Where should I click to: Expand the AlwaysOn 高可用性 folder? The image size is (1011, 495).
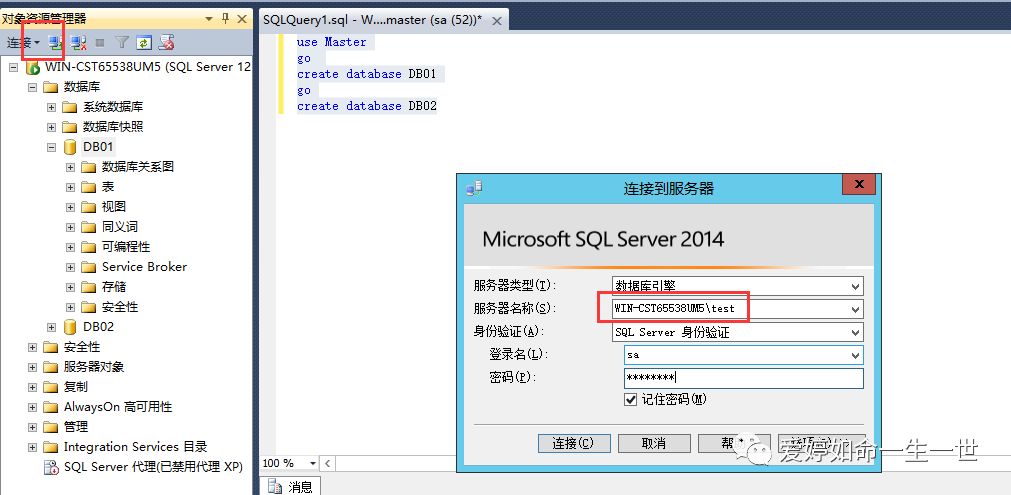[x=32, y=407]
